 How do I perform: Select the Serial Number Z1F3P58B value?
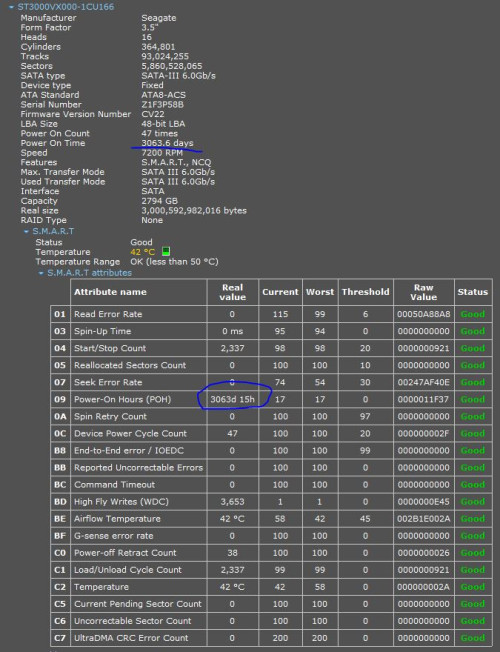pos(162,105)
